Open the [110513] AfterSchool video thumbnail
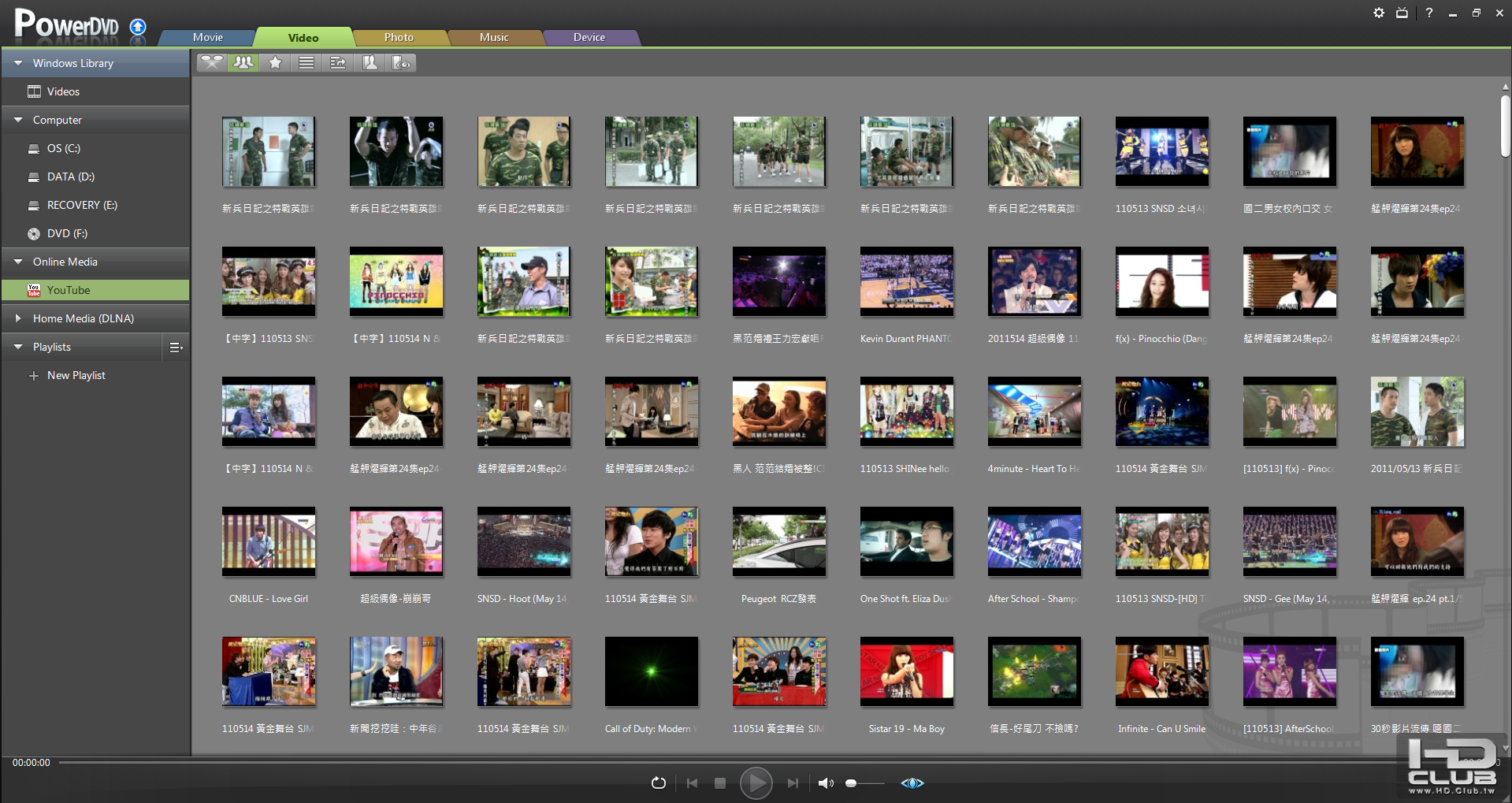This screenshot has height=803, width=1512. click(x=1289, y=671)
